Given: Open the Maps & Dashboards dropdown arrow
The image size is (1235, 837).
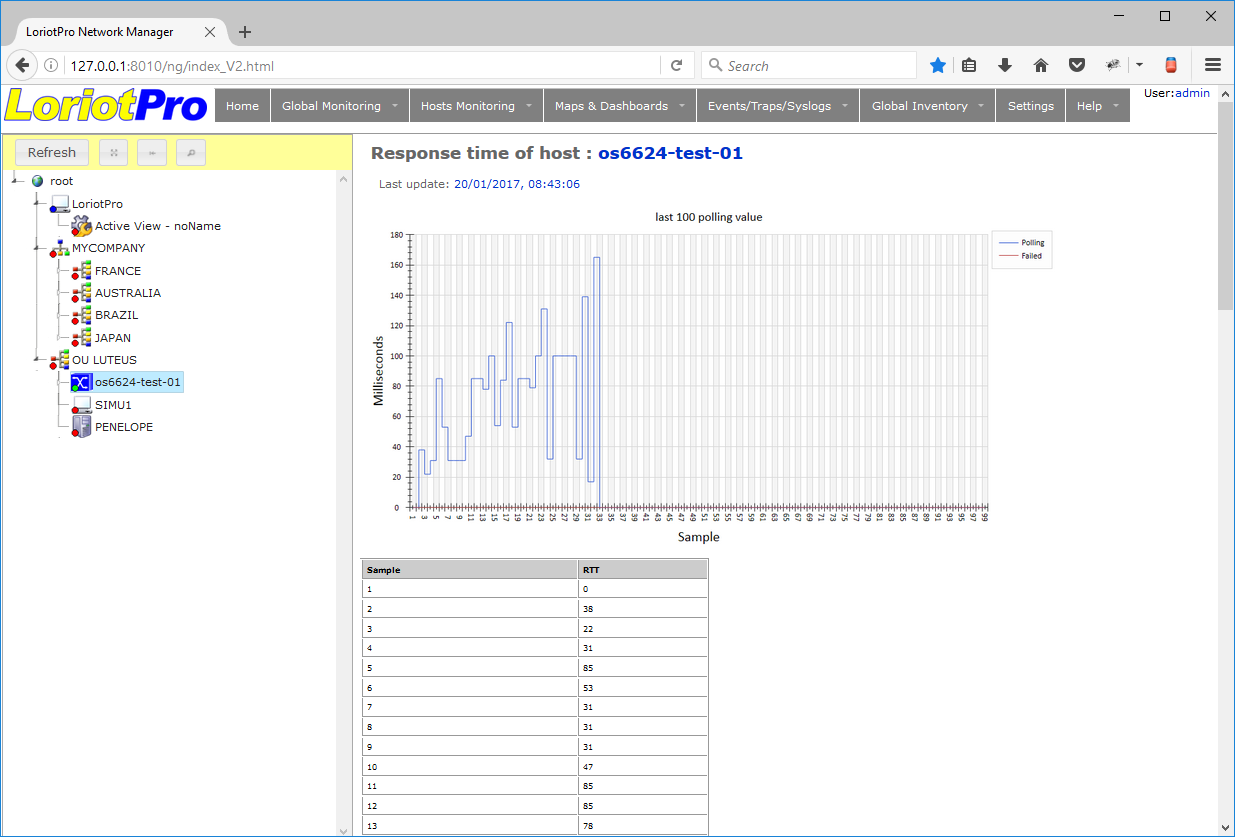Looking at the screenshot, I should 682,106.
